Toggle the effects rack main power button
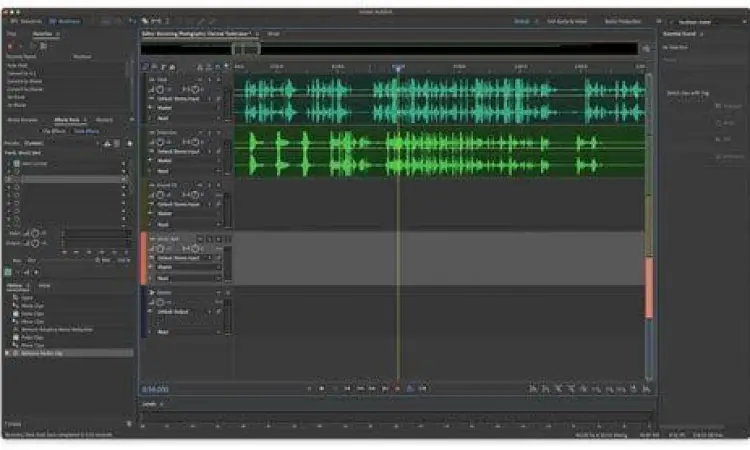This screenshot has height=450, width=750. point(8,272)
